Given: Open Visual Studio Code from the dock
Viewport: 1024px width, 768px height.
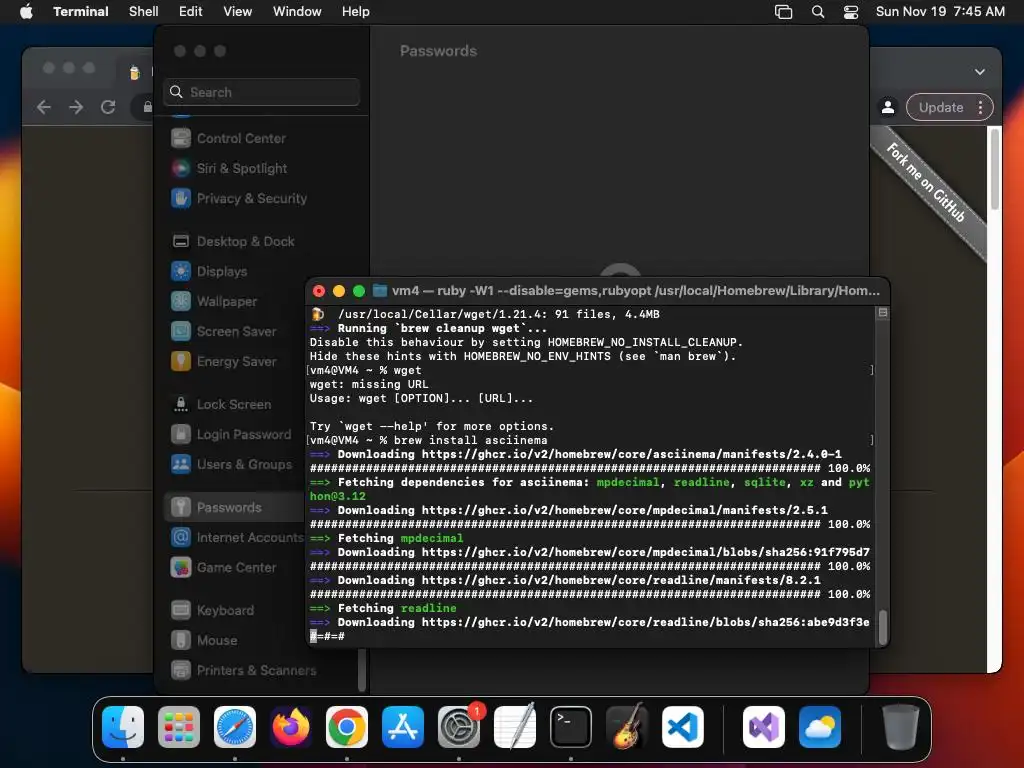Looking at the screenshot, I should [x=683, y=727].
